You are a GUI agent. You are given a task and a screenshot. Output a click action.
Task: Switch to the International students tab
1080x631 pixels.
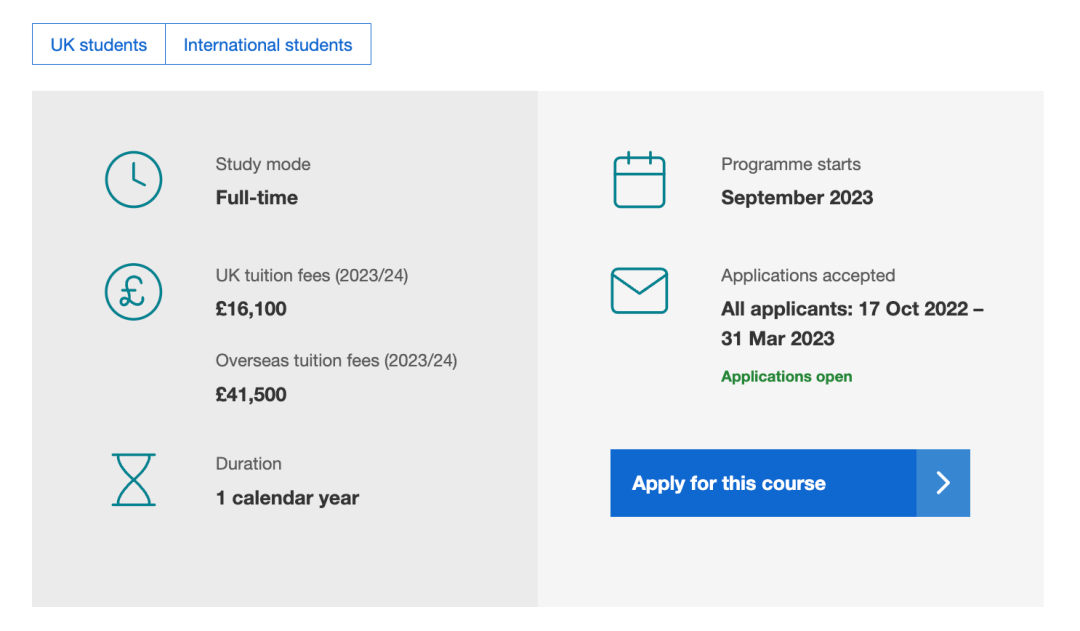(x=268, y=45)
